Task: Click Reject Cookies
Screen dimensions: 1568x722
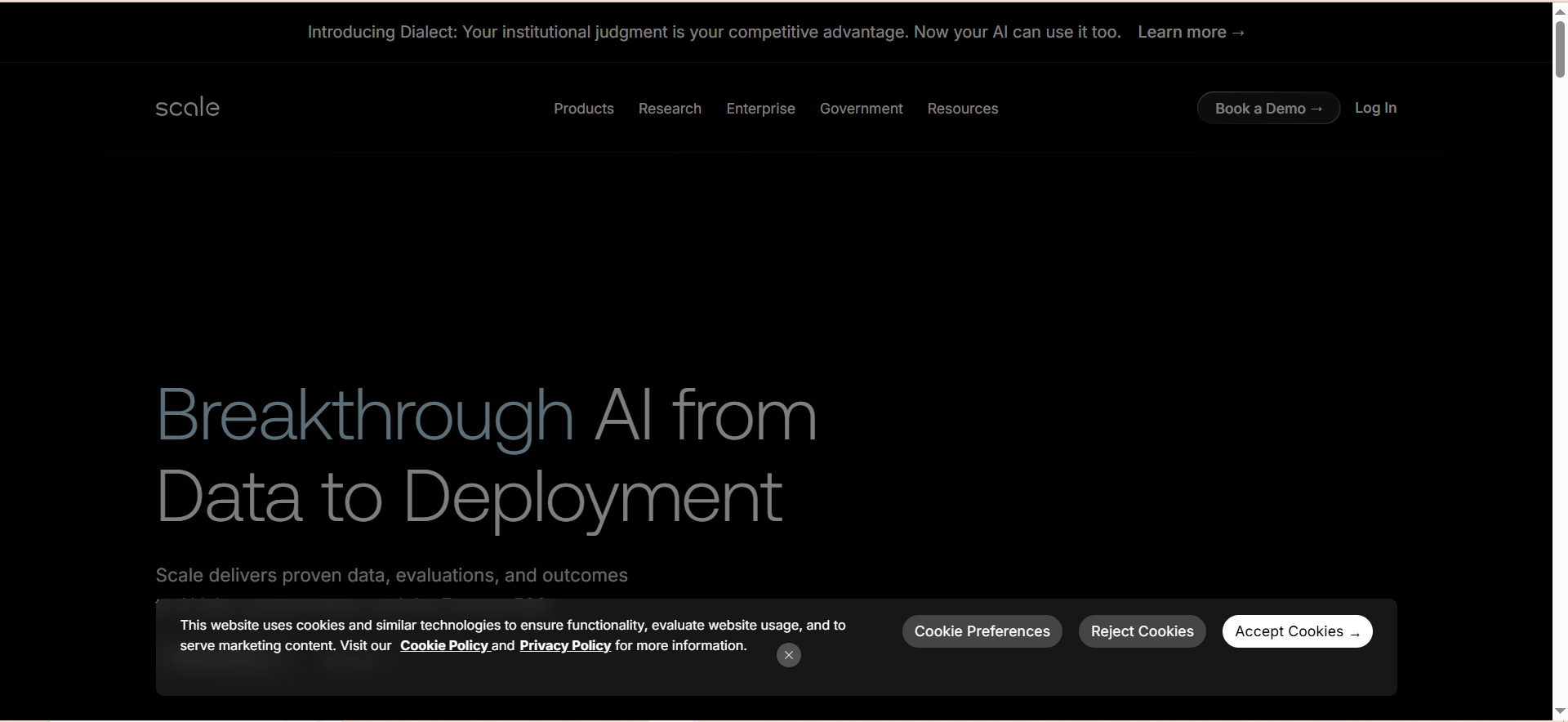Action: click(x=1142, y=631)
